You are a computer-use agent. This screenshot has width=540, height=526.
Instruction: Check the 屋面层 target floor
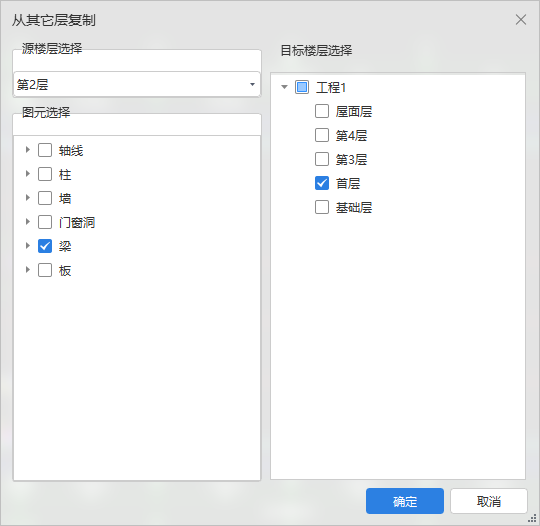point(322,111)
